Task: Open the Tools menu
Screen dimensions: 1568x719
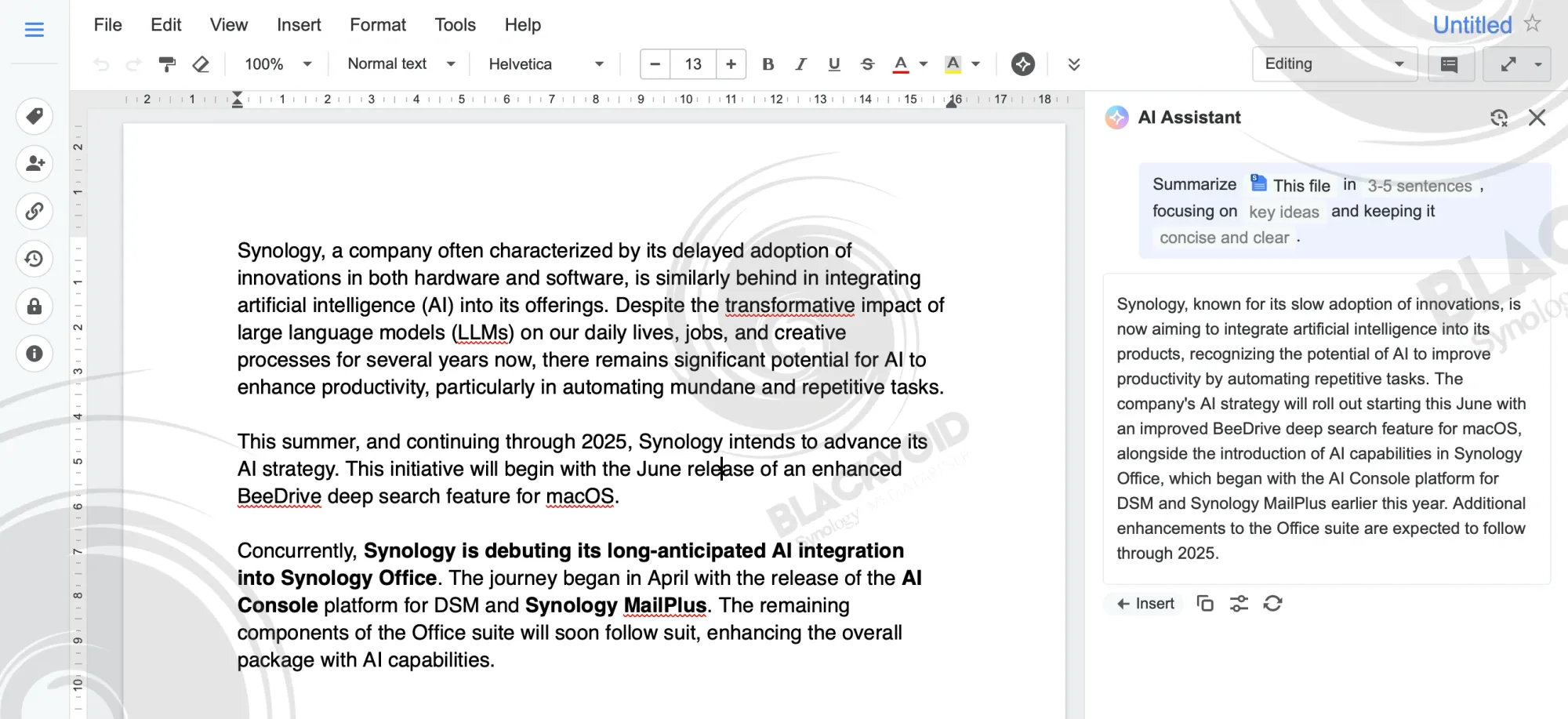Action: click(456, 25)
